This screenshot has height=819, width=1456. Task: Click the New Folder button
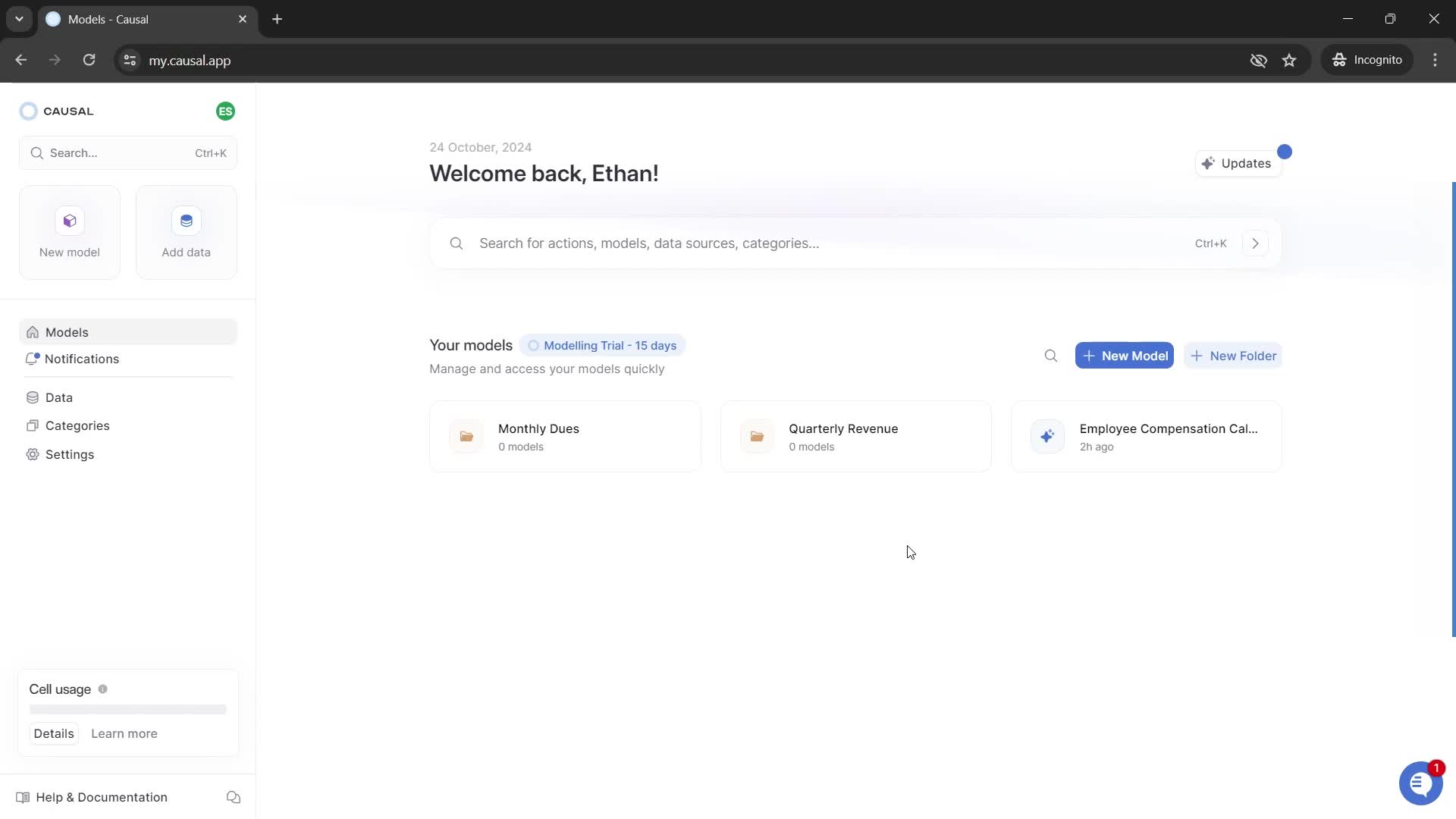tap(1233, 356)
